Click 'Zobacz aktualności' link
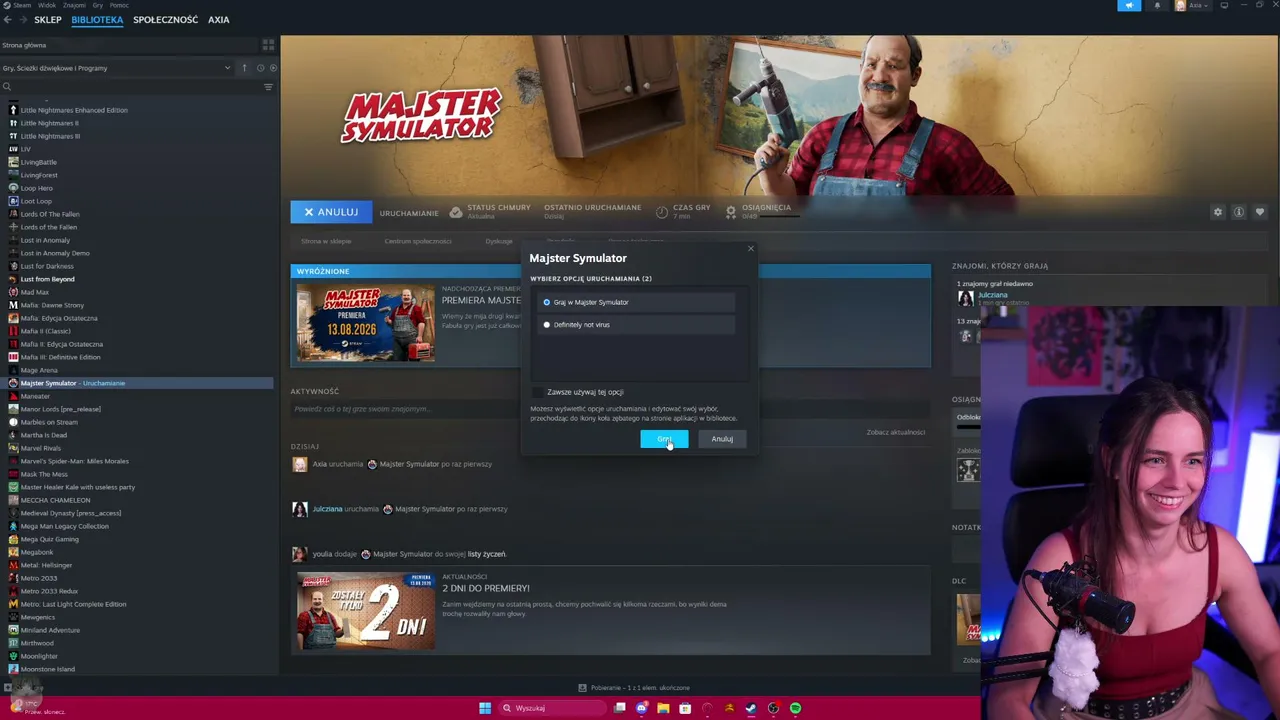Image resolution: width=1280 pixels, height=720 pixels. click(x=896, y=432)
